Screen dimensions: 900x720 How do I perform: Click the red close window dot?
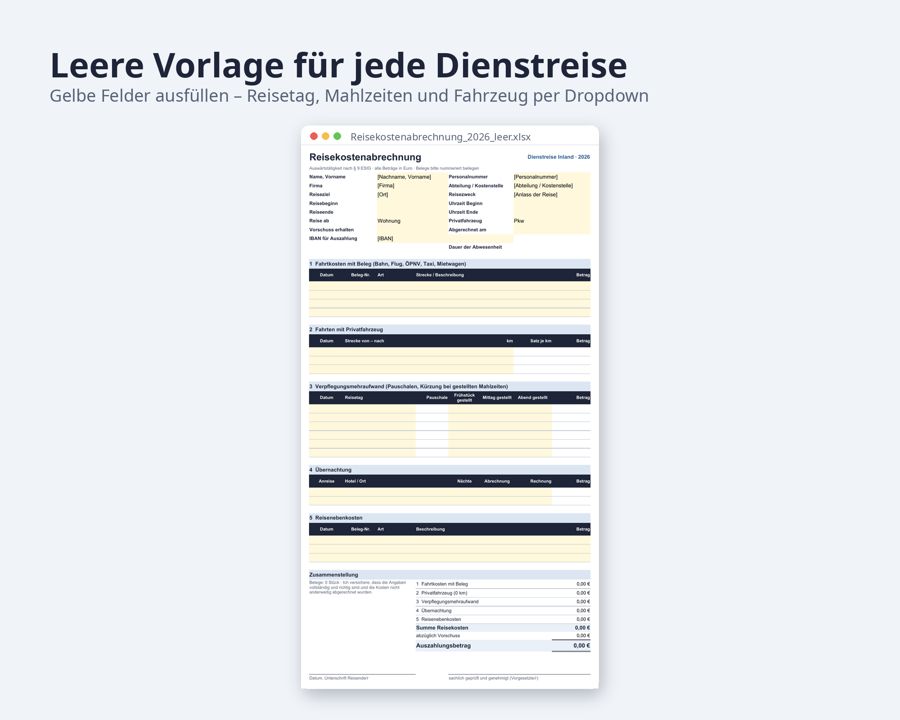point(313,136)
